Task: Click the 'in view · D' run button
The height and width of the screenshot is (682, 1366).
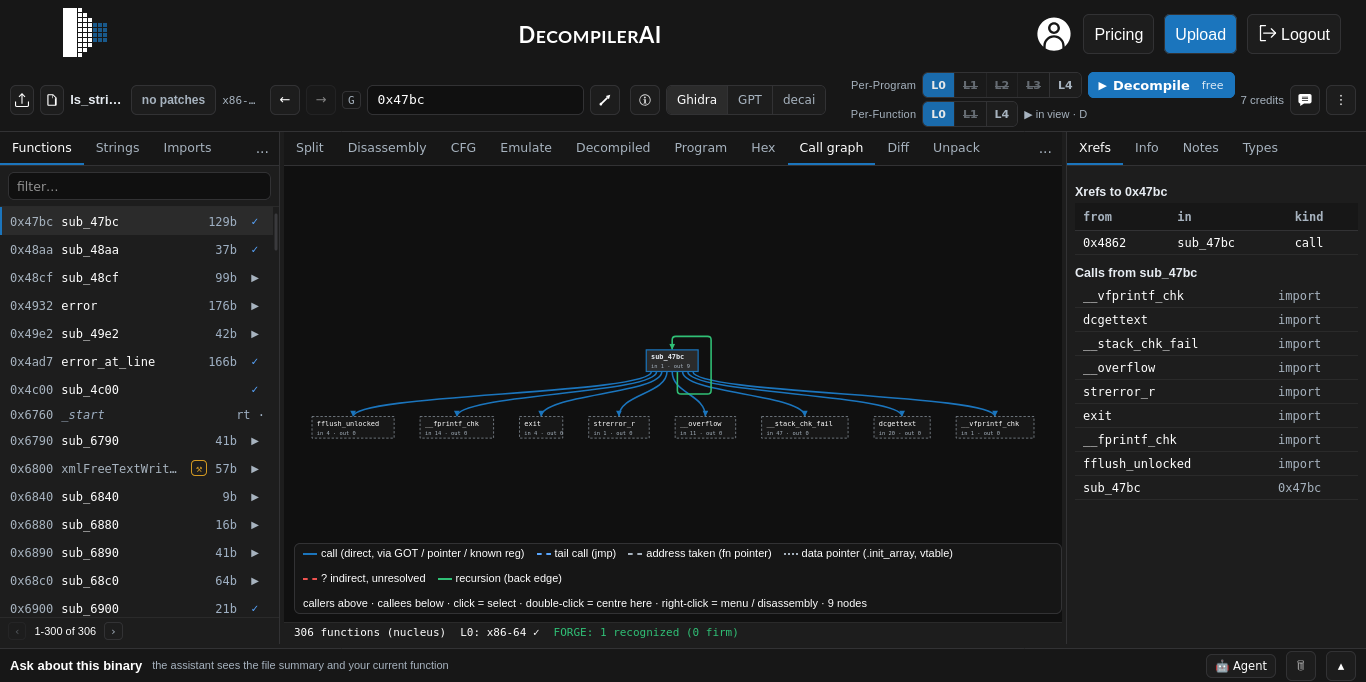Action: pyautogui.click(x=1055, y=114)
